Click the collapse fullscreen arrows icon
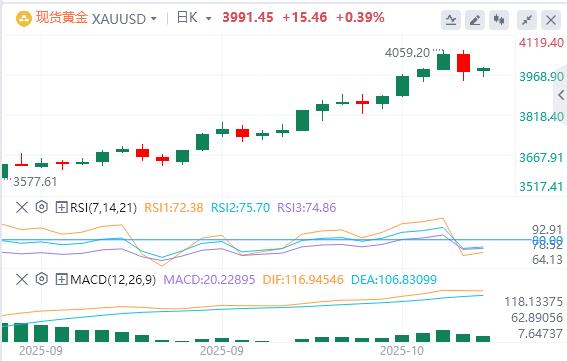This screenshot has height=361, width=567. (527, 20)
